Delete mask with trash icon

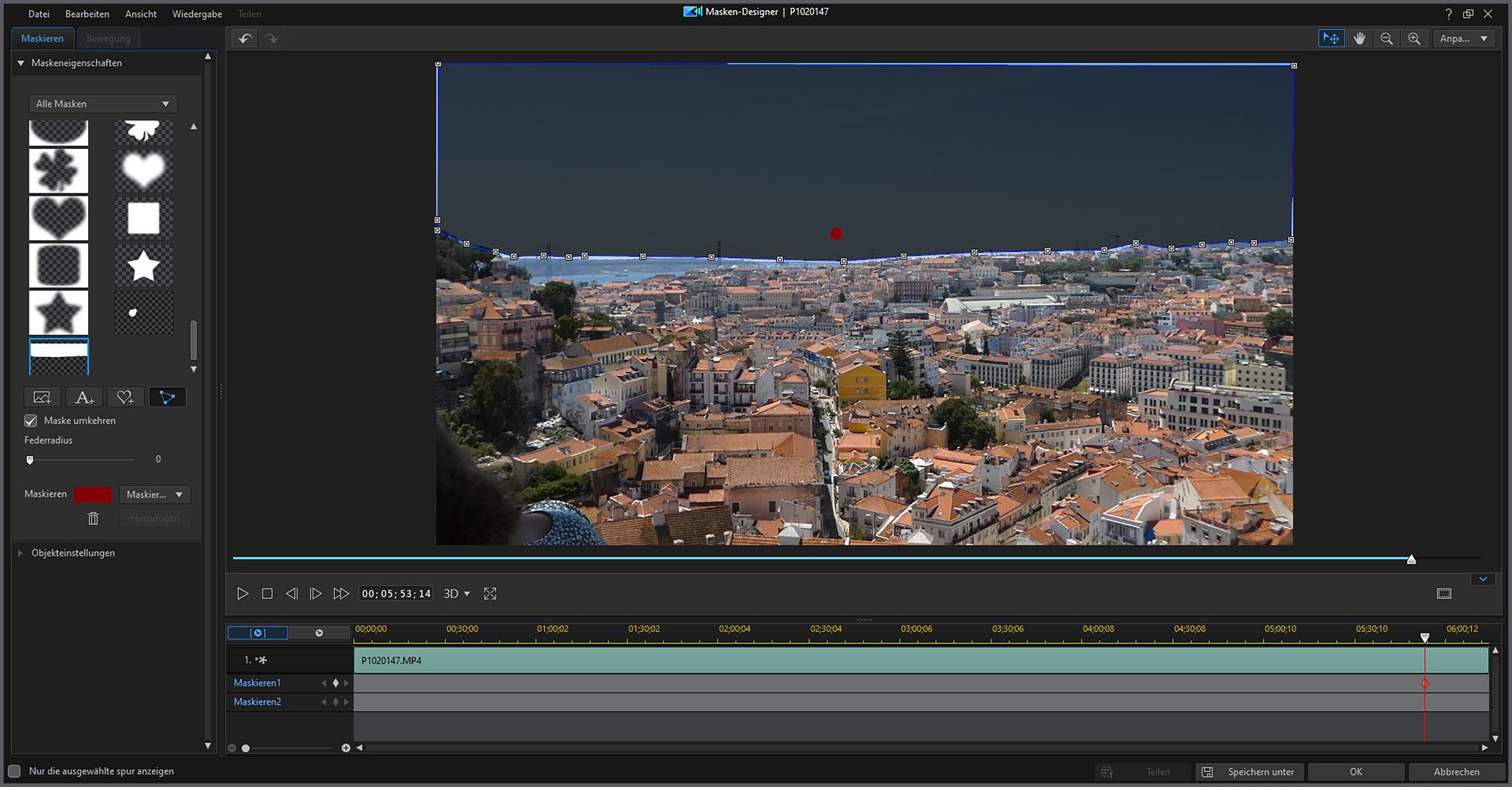click(93, 519)
